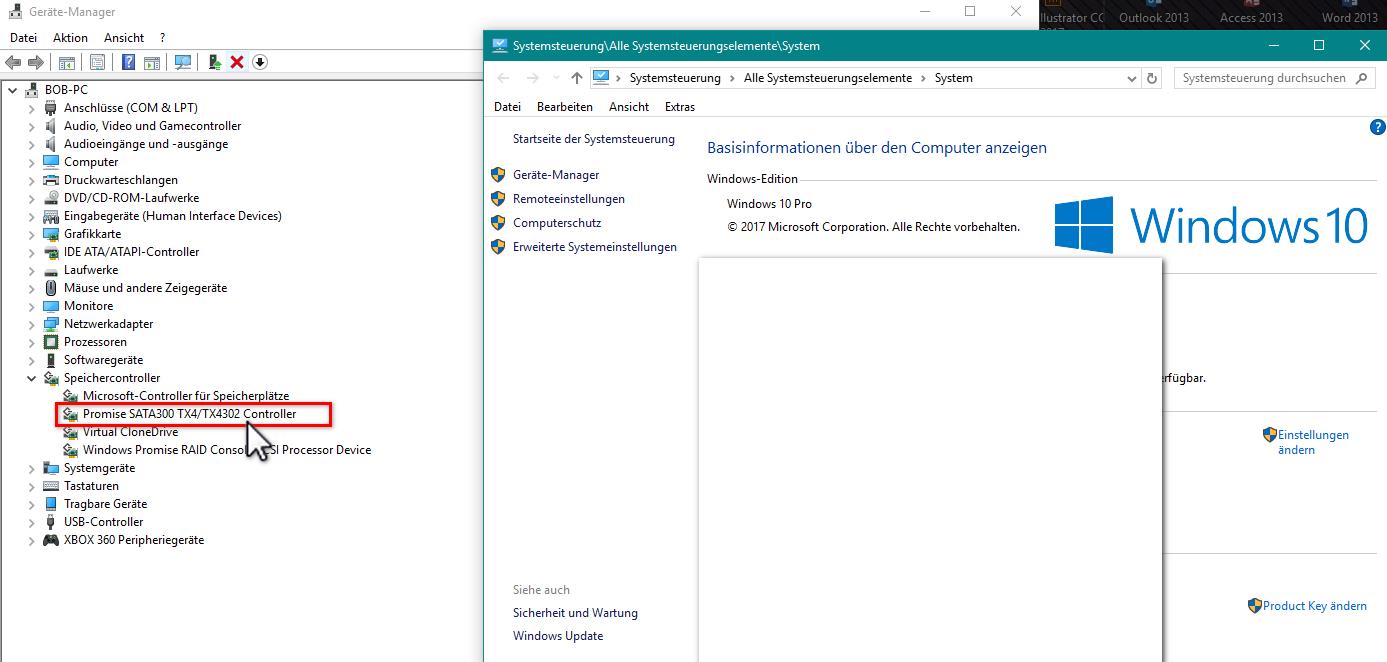Expand the Anschlüsse (COM & LPT) node
The height and width of the screenshot is (662, 1387).
point(31,108)
